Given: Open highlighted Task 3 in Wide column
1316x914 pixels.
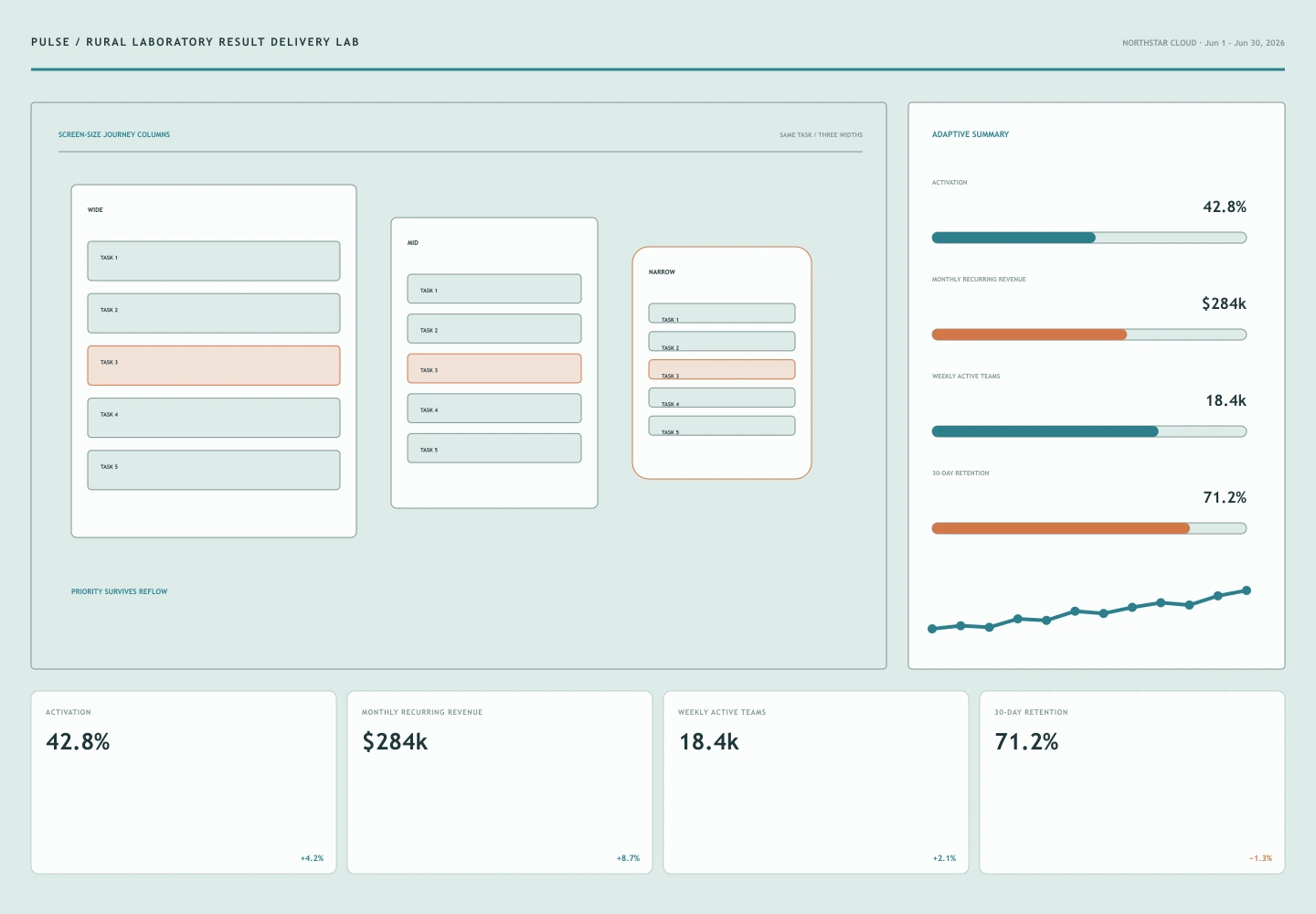Looking at the screenshot, I should click(214, 366).
